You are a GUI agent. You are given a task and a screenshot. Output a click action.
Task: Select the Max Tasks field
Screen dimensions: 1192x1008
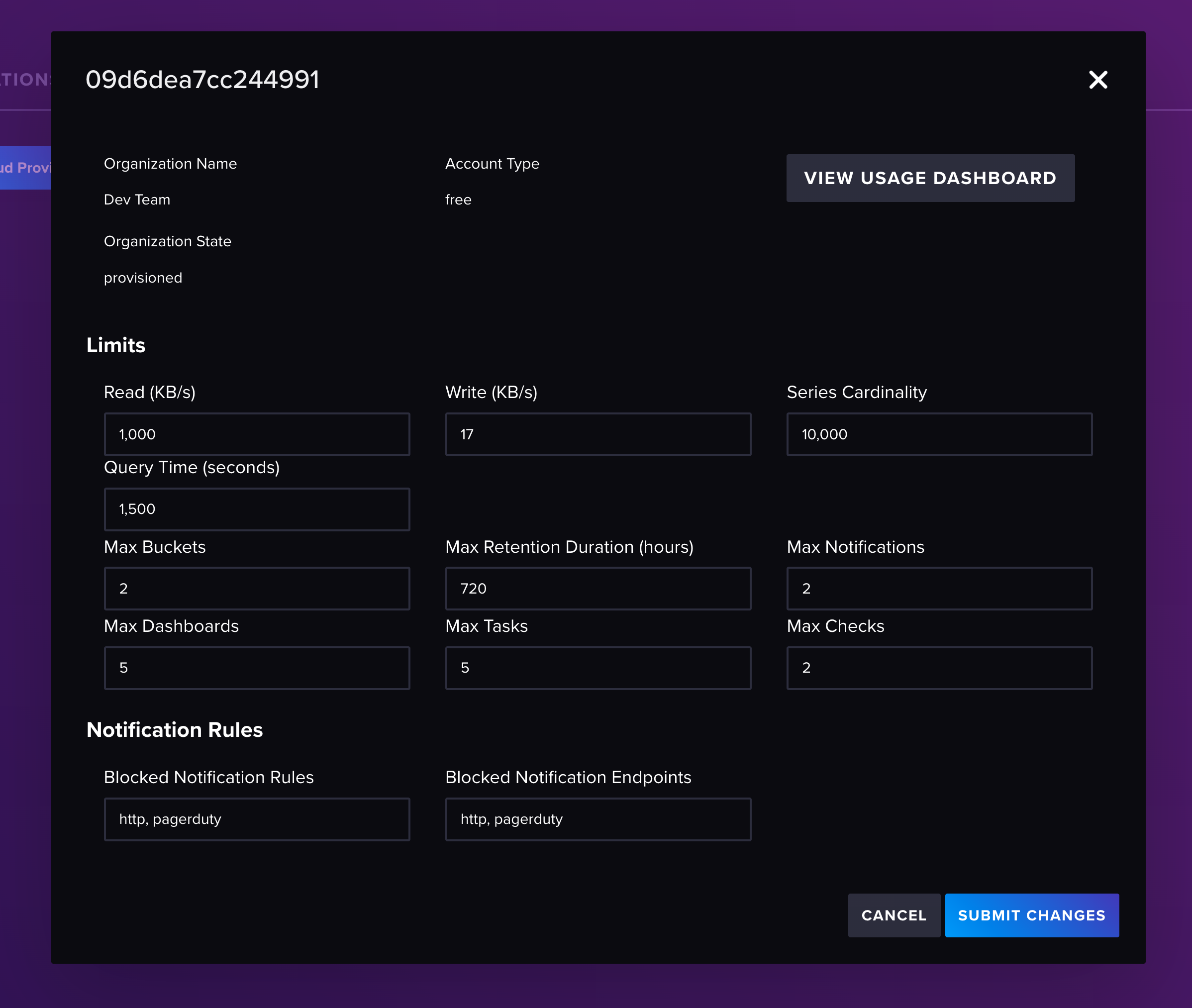597,667
